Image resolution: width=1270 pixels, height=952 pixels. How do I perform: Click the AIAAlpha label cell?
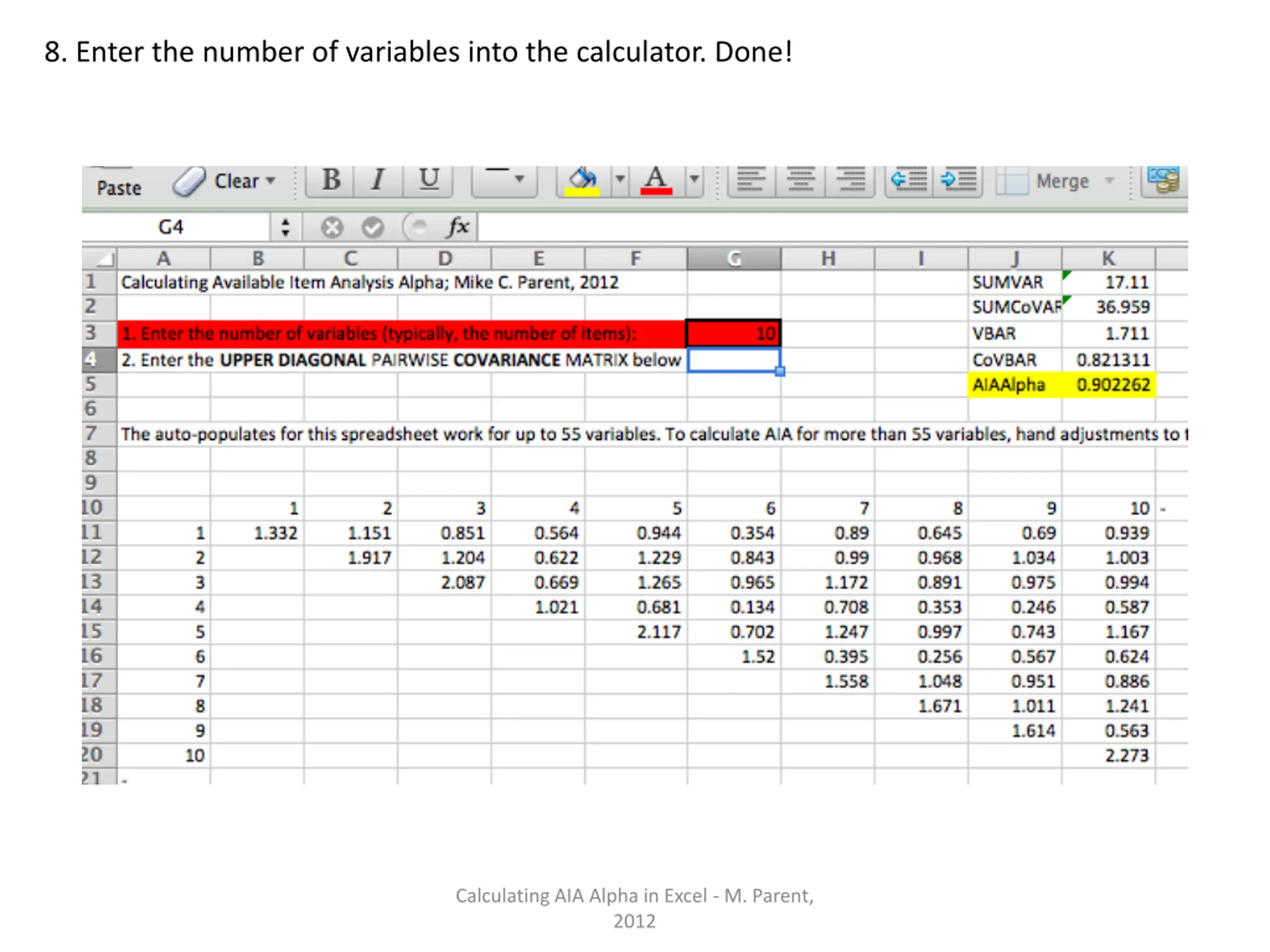pos(1015,384)
